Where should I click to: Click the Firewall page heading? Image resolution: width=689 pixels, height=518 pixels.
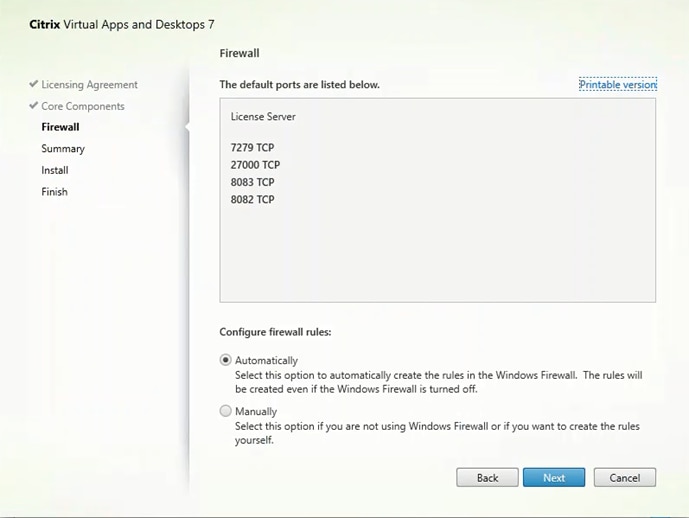pos(239,53)
